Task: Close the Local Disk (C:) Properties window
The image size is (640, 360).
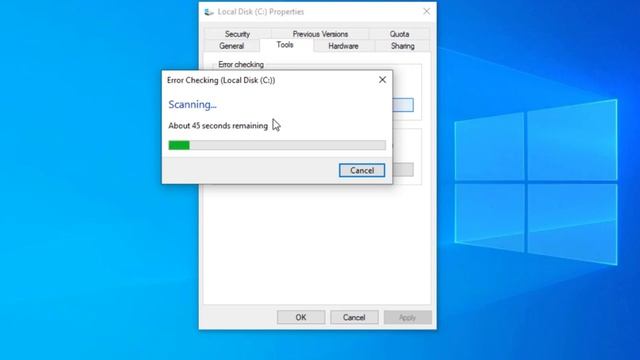Action: tap(426, 11)
